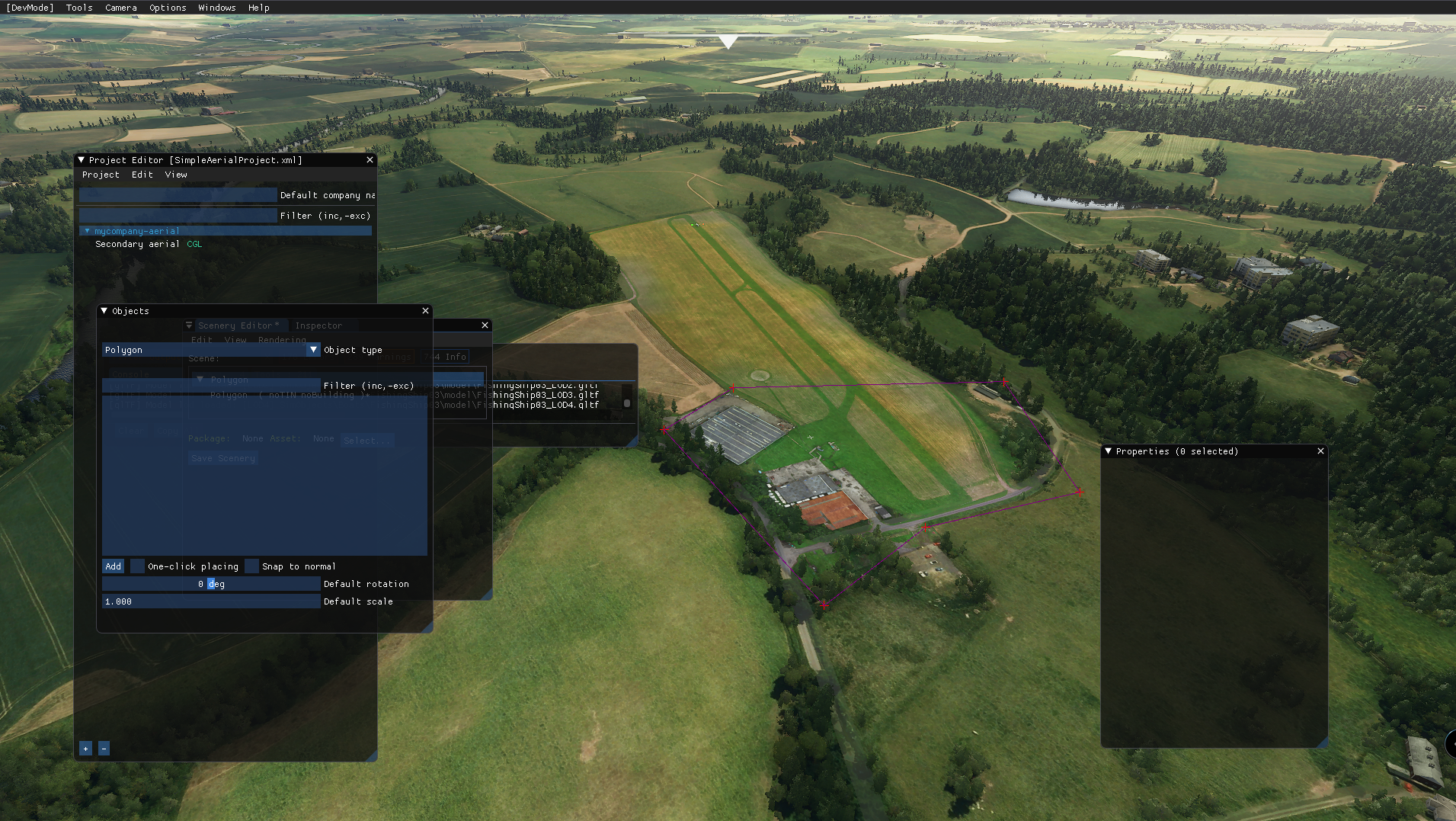Collapse the Objects window with its triangle

[104, 311]
